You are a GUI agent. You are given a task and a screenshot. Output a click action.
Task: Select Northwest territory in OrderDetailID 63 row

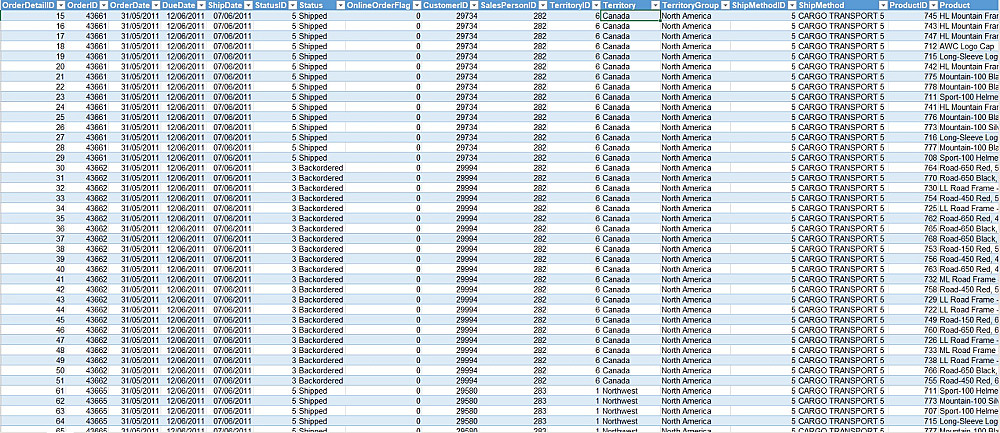(x=630, y=411)
